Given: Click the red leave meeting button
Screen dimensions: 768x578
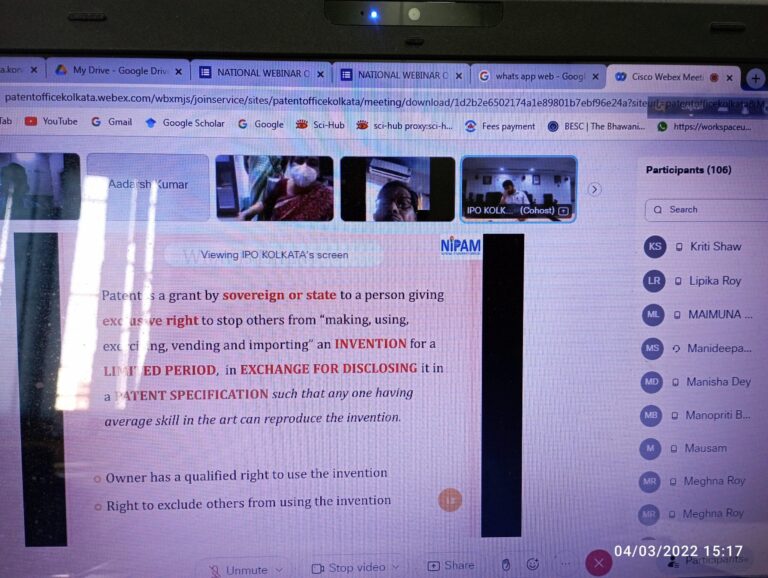Looking at the screenshot, I should 598,563.
